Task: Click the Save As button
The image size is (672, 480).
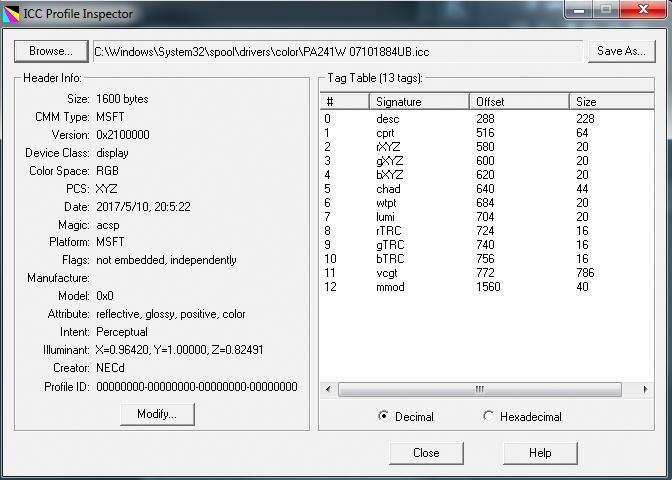Action: [x=621, y=51]
